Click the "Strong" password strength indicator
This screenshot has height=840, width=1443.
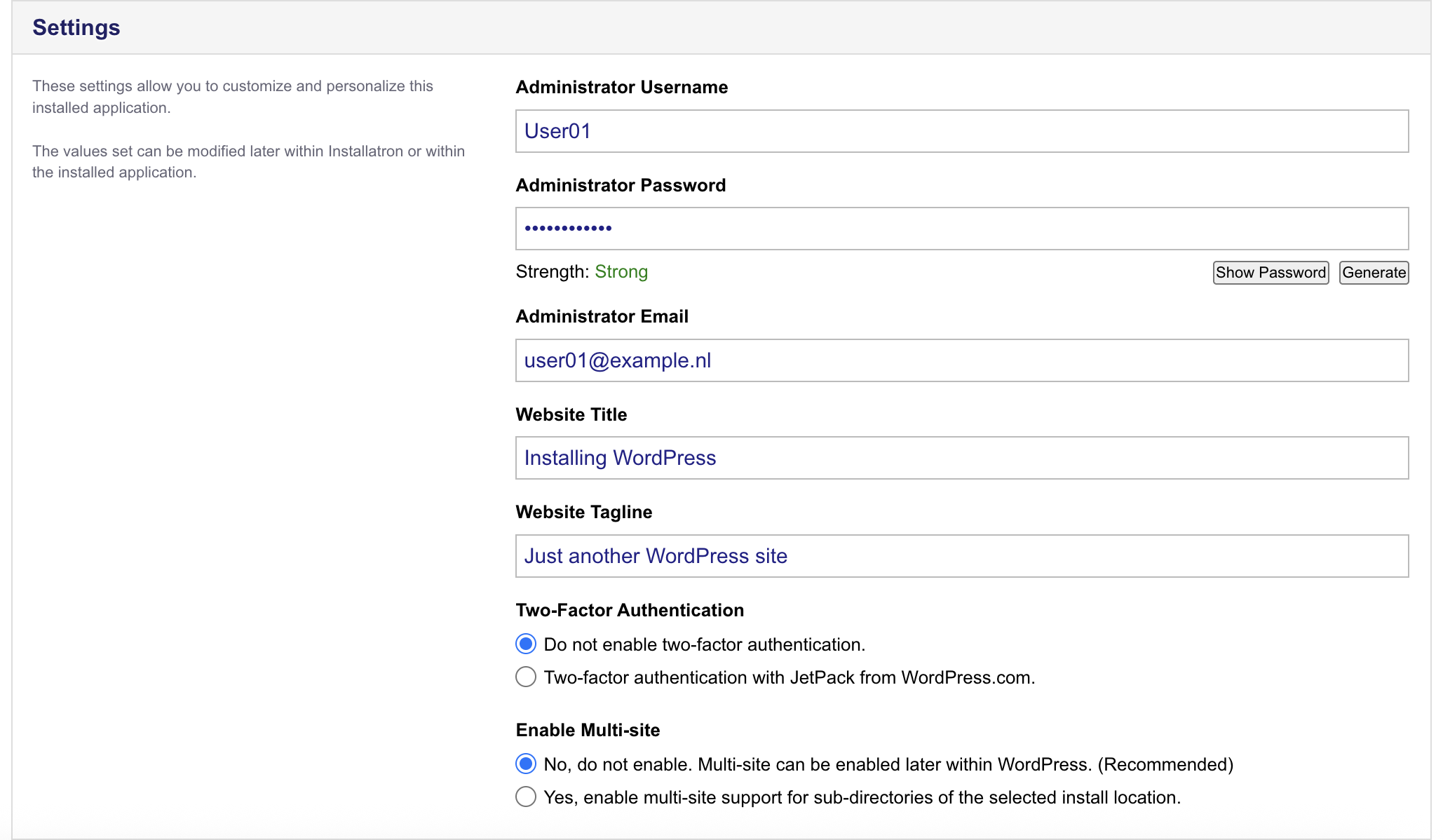click(621, 271)
